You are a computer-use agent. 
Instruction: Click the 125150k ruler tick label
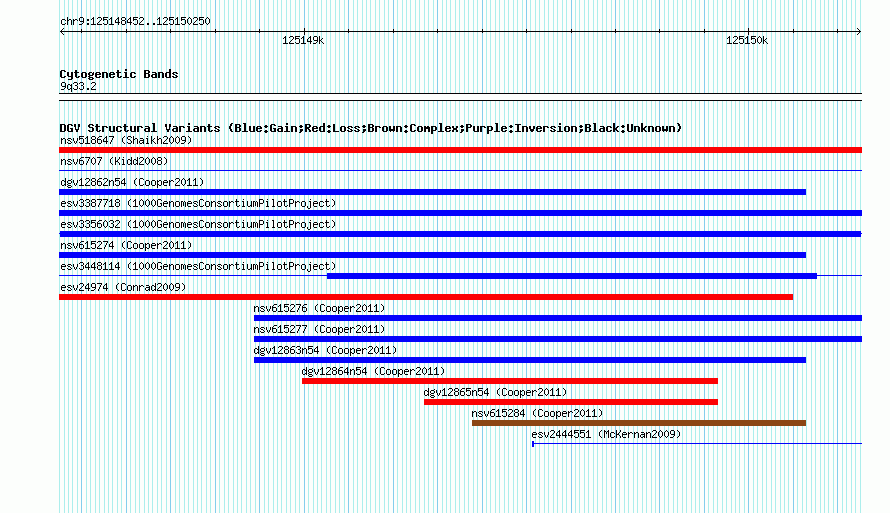click(747, 40)
